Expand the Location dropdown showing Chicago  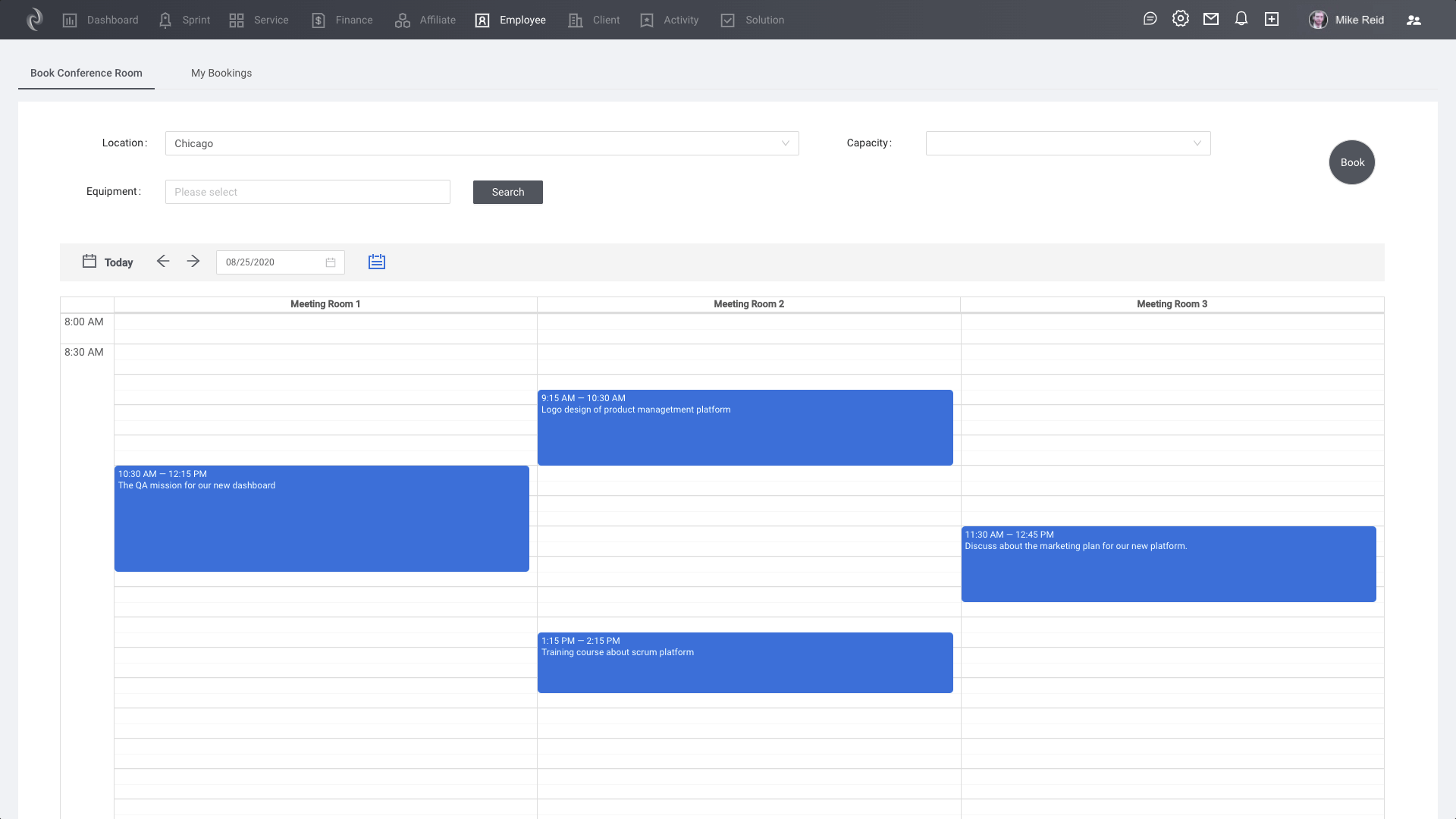[x=482, y=143]
